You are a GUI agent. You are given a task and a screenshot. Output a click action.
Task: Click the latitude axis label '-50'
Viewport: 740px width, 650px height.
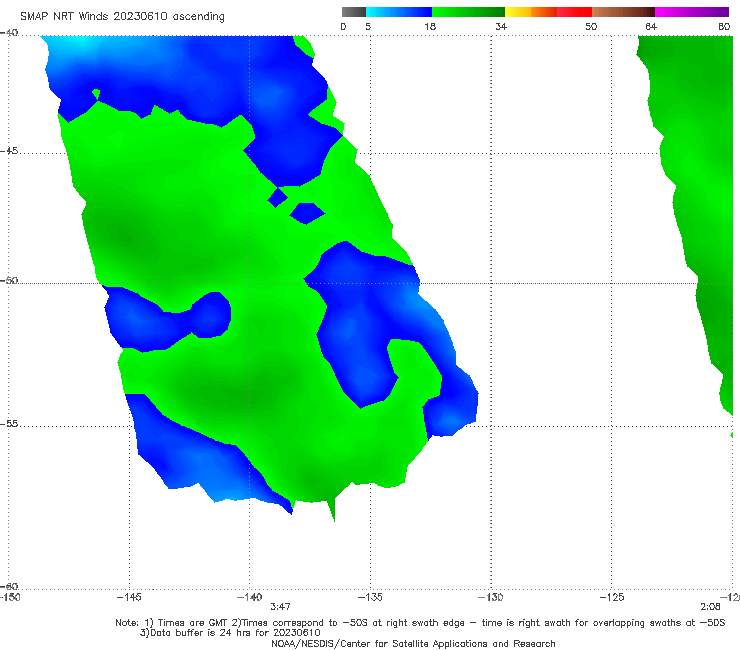coord(9,280)
